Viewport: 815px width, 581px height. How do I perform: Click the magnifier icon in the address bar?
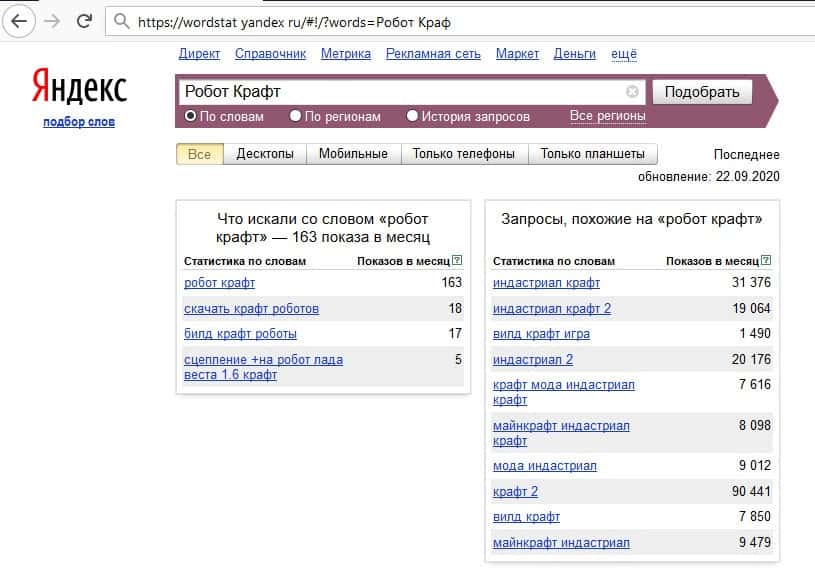(120, 20)
